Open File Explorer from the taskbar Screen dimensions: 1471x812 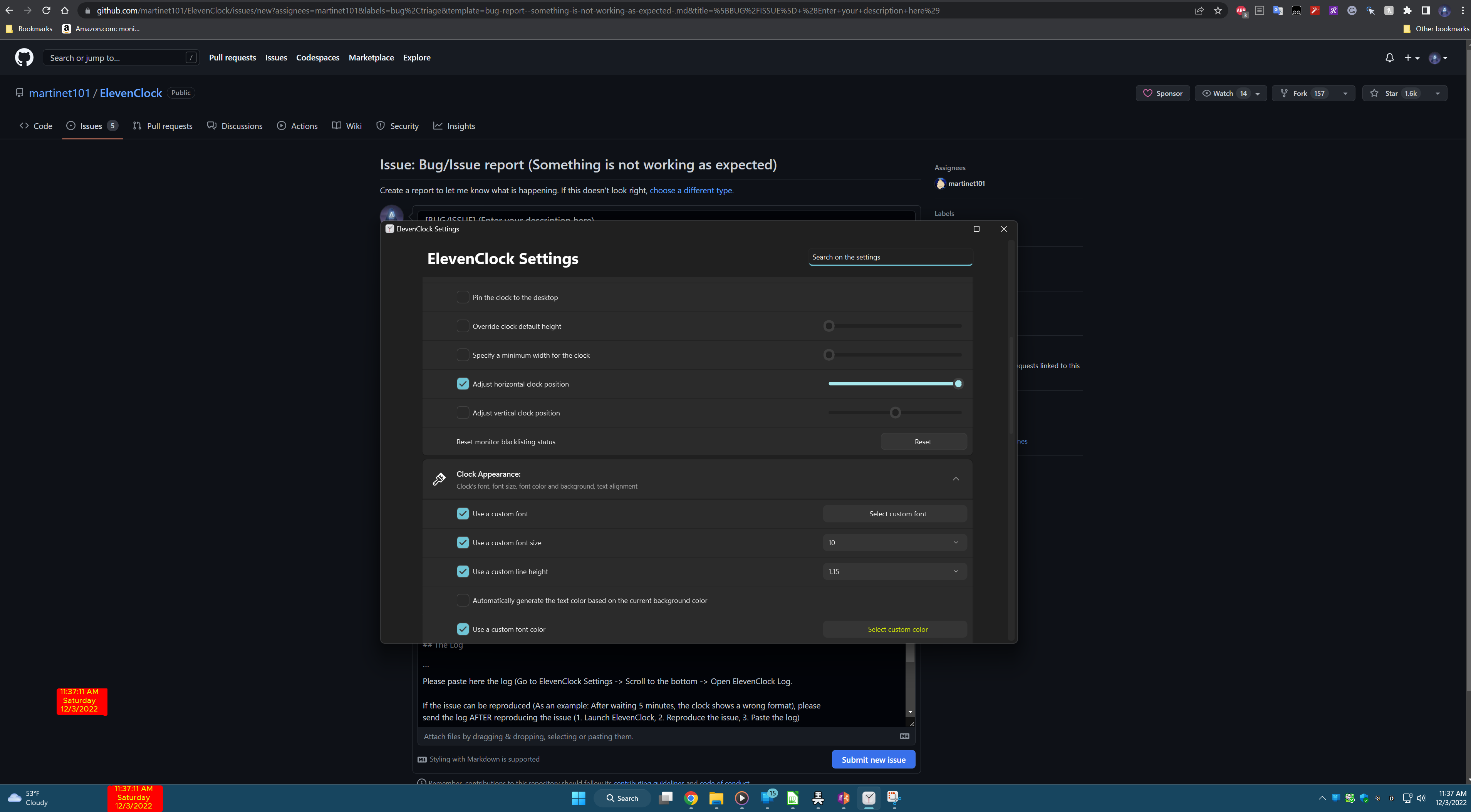coord(716,798)
